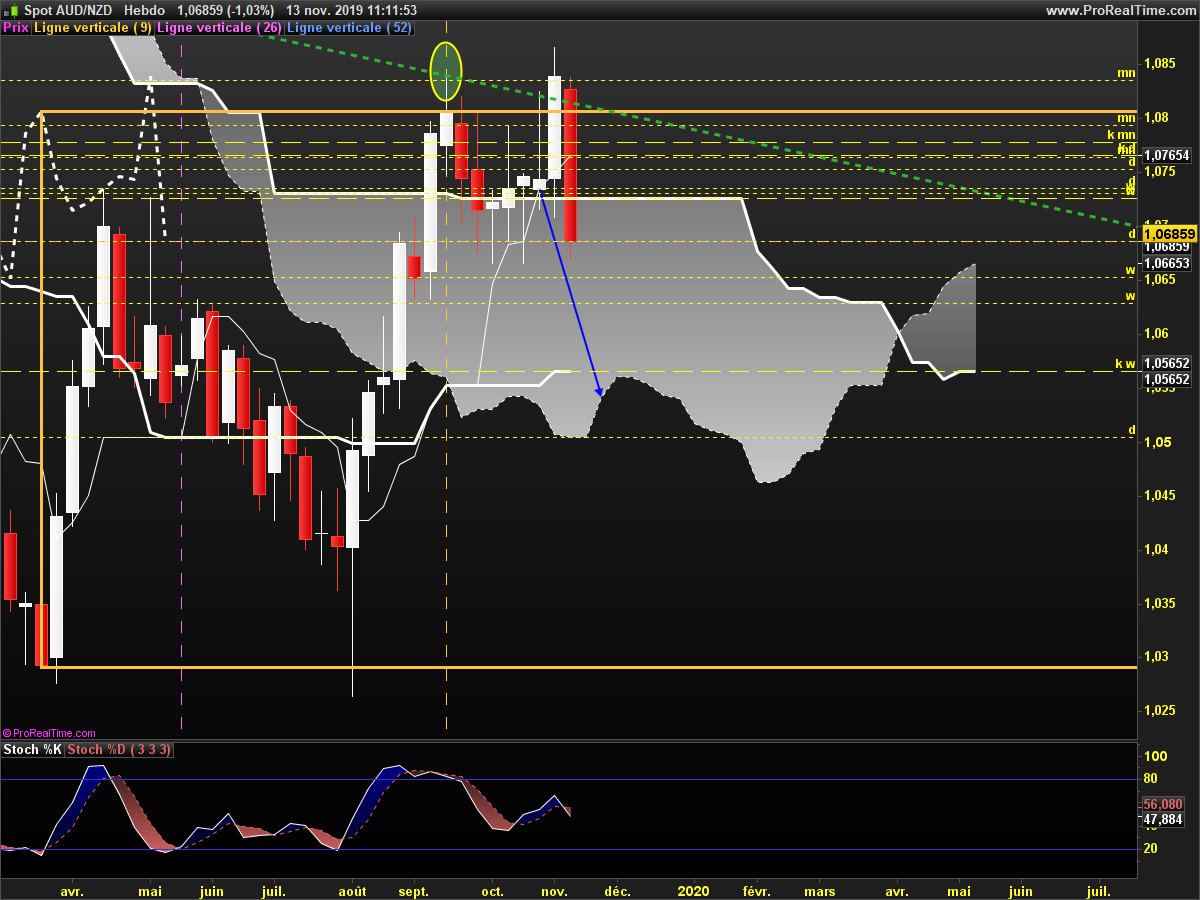
Task: Click the août label on time axis
Action: pyautogui.click(x=352, y=891)
